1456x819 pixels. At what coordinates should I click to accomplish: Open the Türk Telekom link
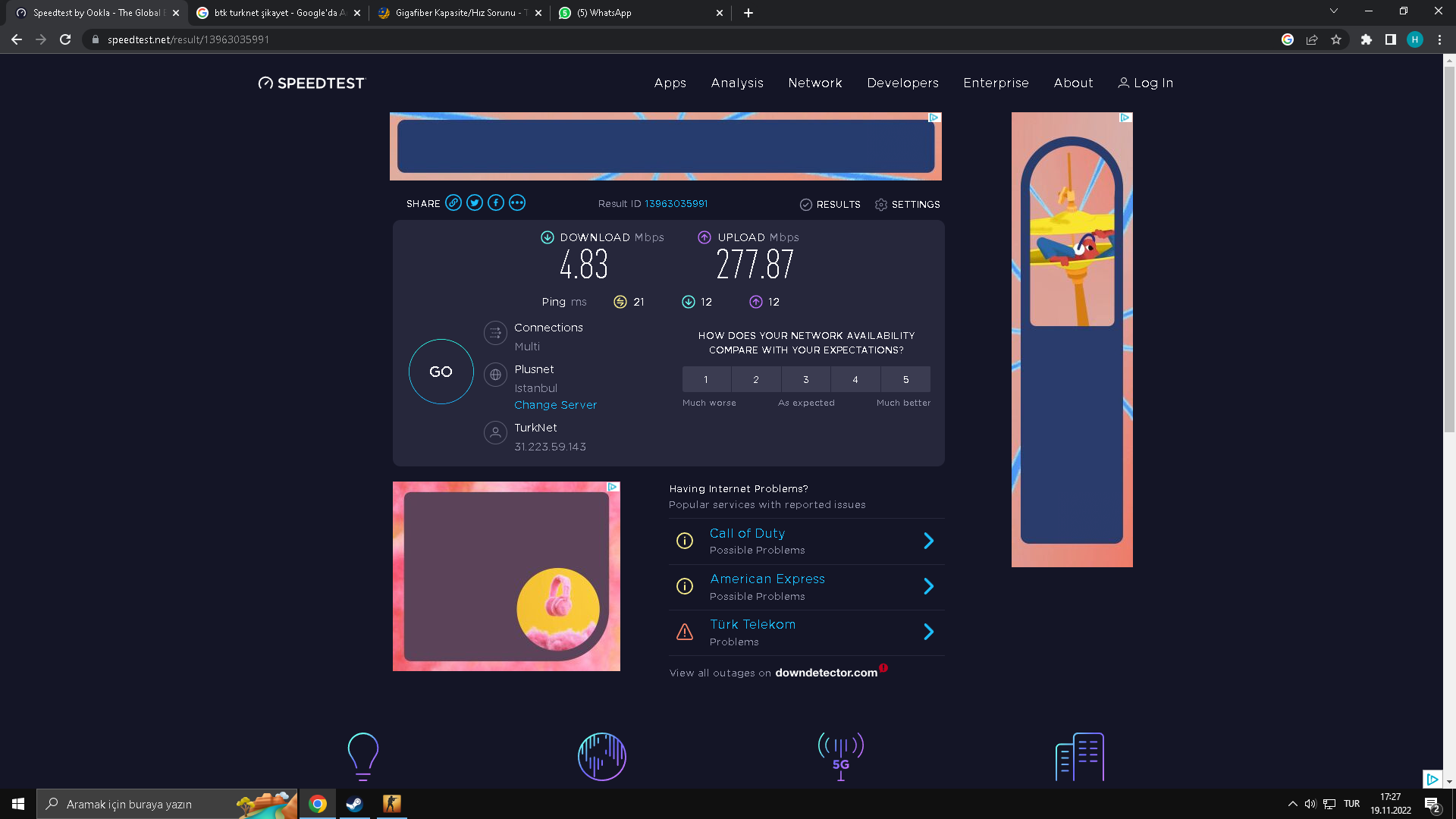click(752, 625)
